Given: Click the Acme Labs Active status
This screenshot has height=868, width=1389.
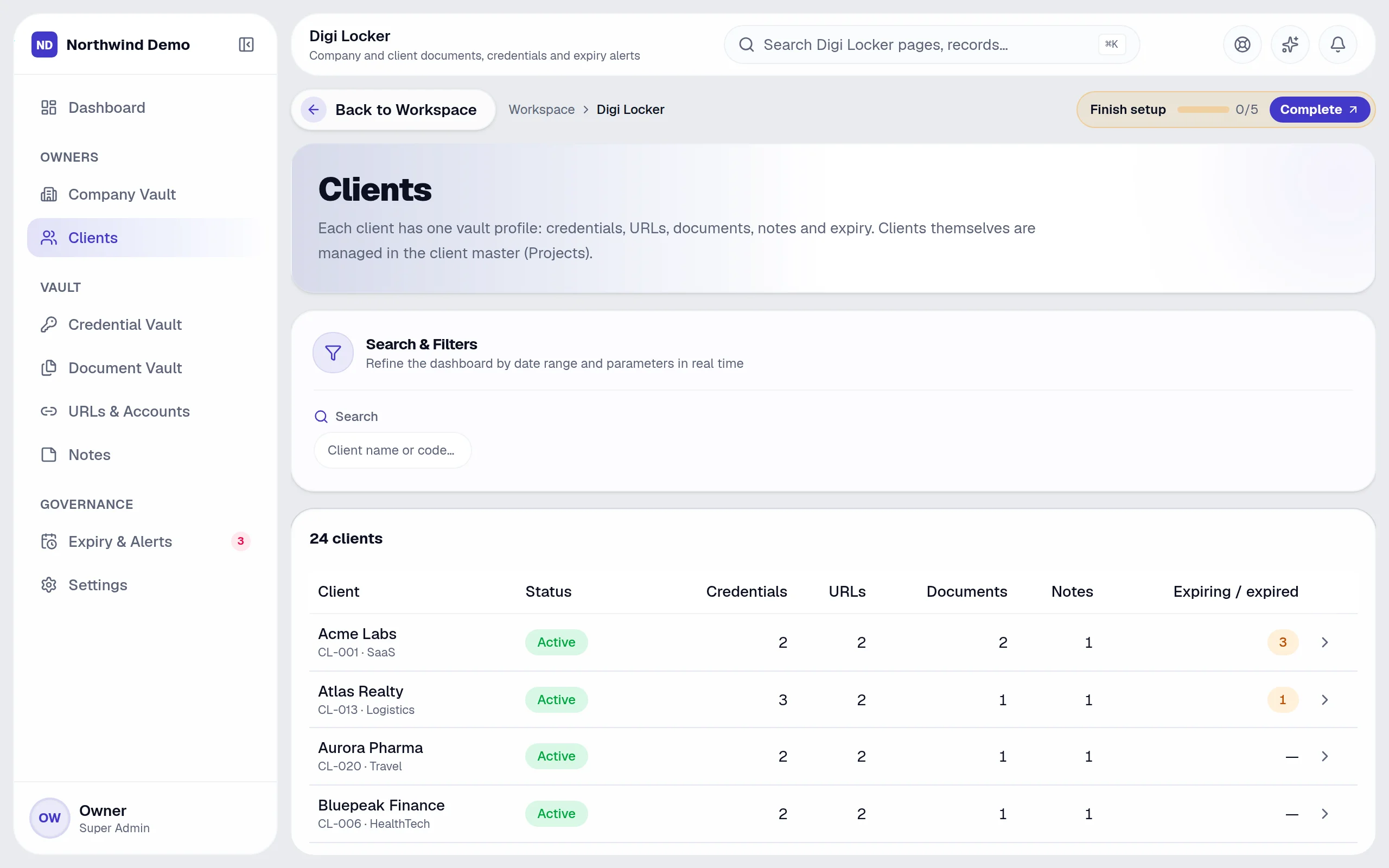Looking at the screenshot, I should (x=556, y=642).
